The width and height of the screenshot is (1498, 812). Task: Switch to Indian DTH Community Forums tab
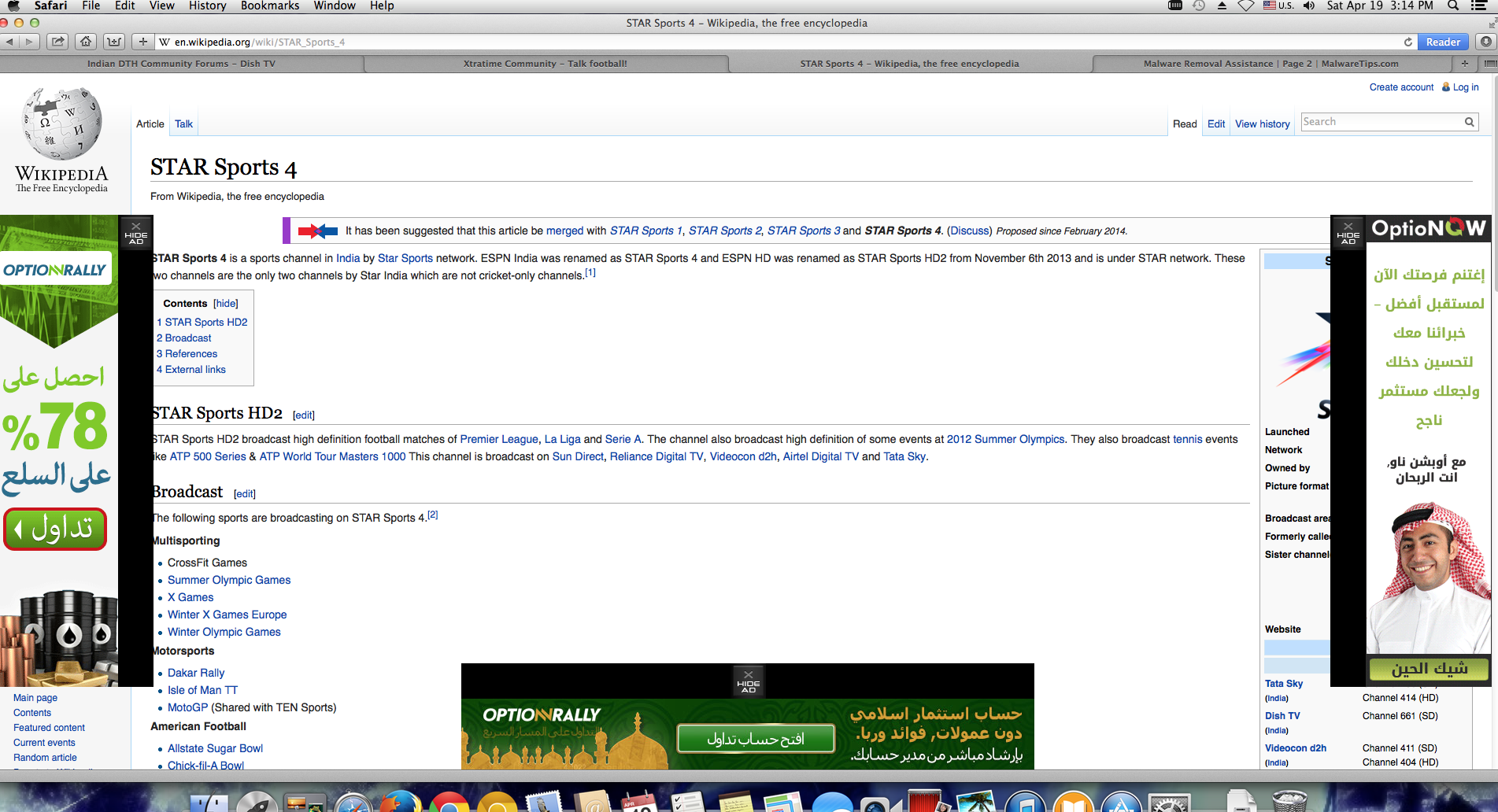click(181, 64)
